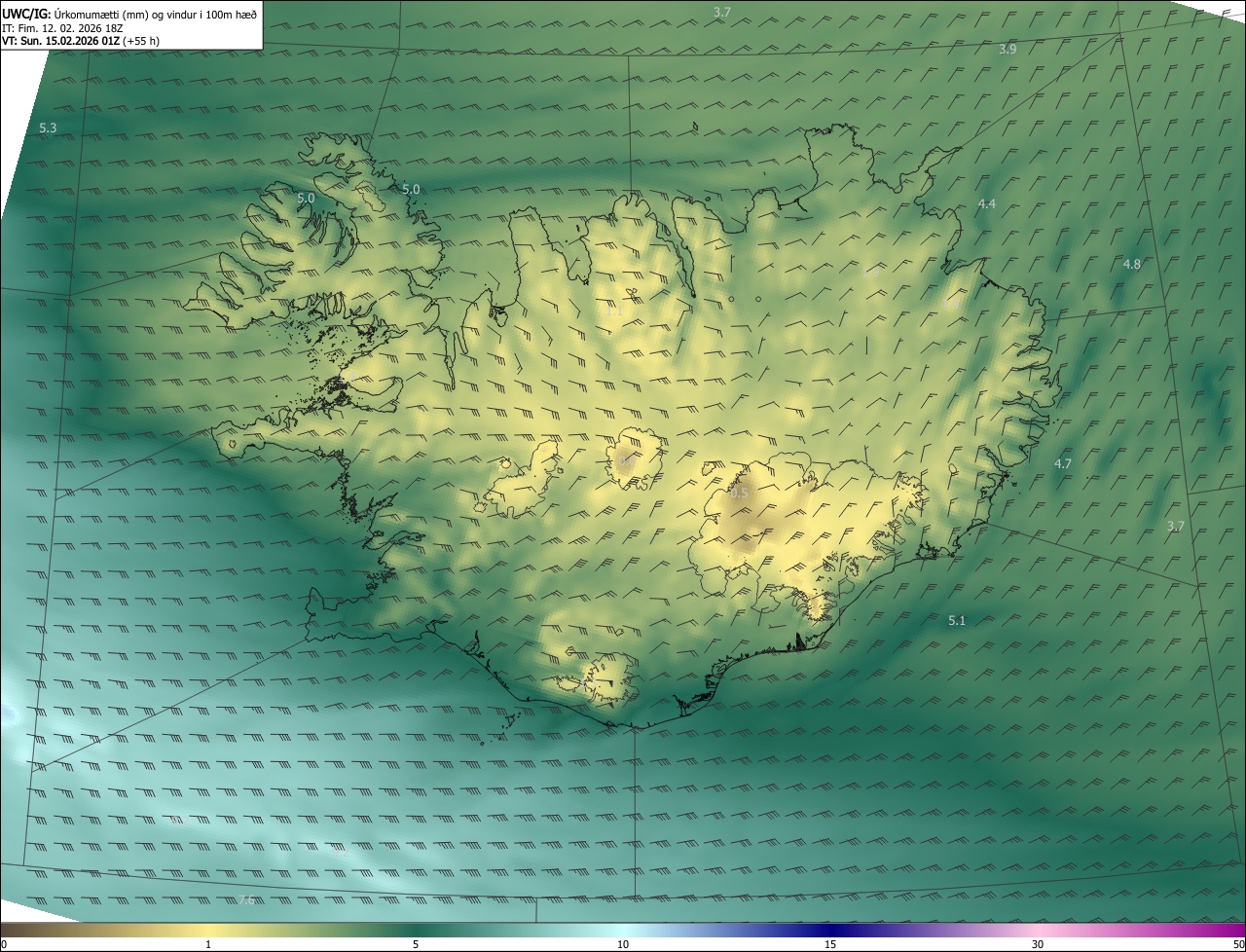This screenshot has width=1246, height=952.
Task: Click the color scale tick labeled 50
Action: pyautogui.click(x=1238, y=945)
